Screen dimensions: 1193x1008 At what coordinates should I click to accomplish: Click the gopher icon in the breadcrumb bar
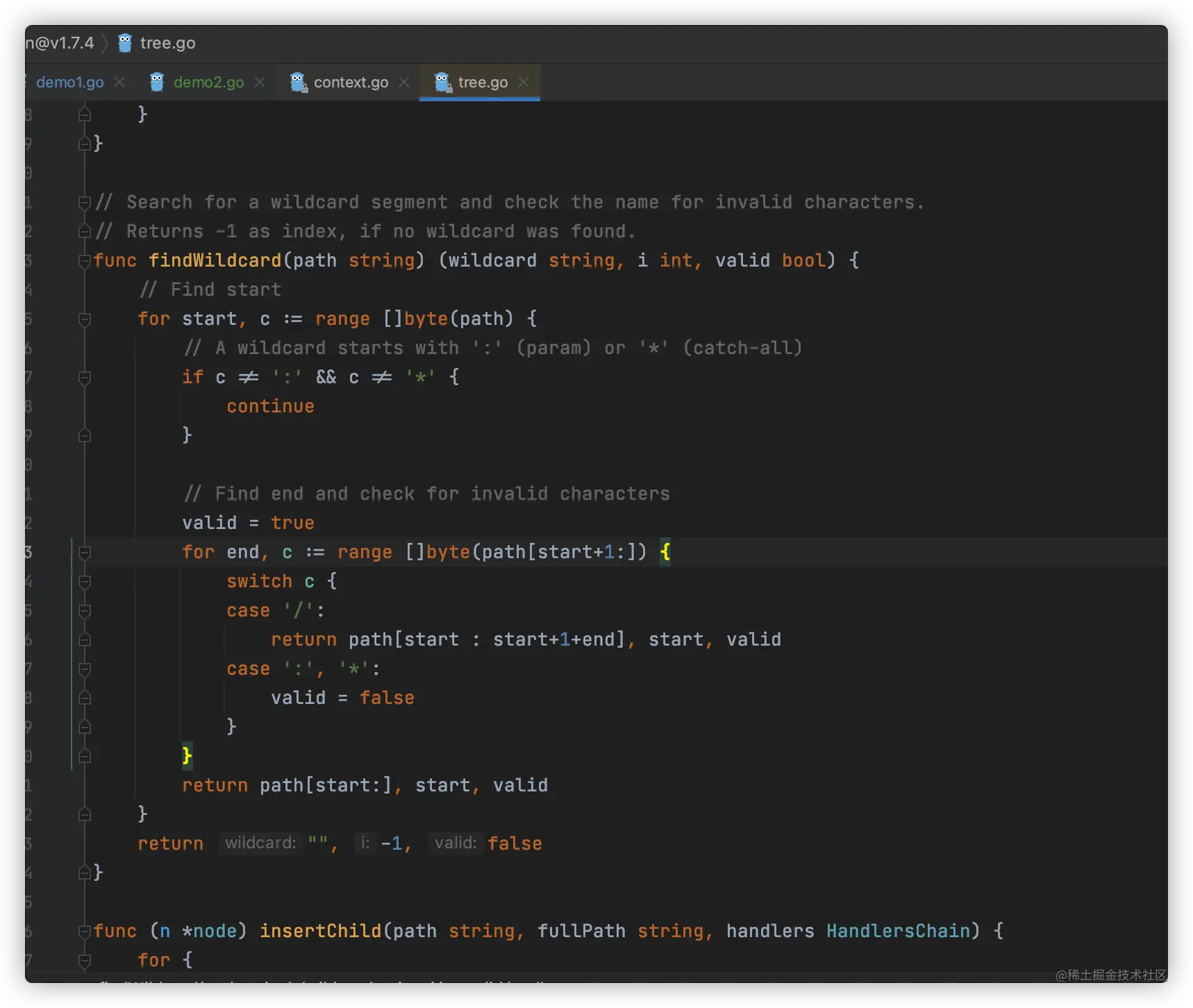125,43
